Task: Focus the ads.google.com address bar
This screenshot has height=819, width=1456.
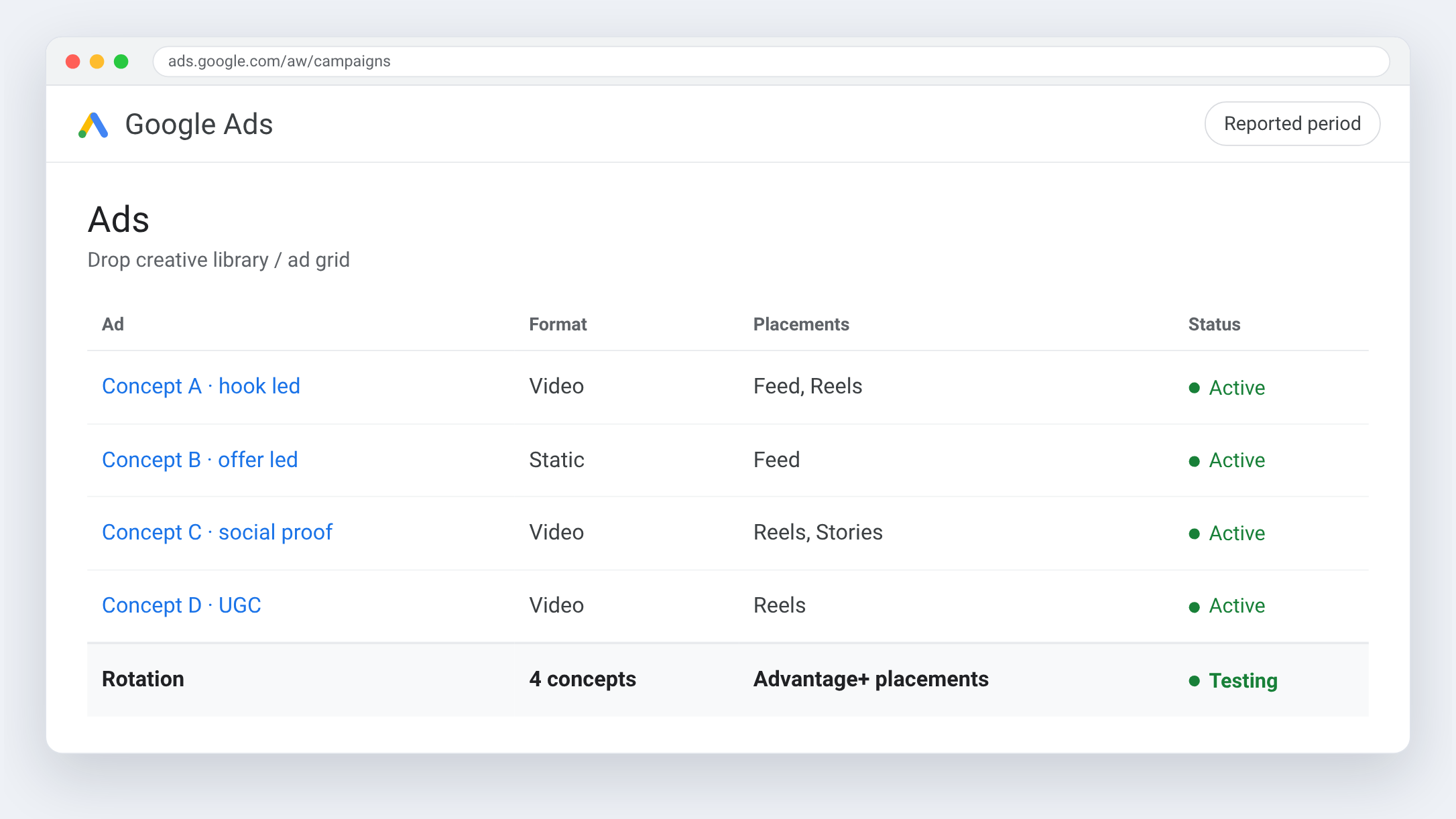Action: click(771, 62)
